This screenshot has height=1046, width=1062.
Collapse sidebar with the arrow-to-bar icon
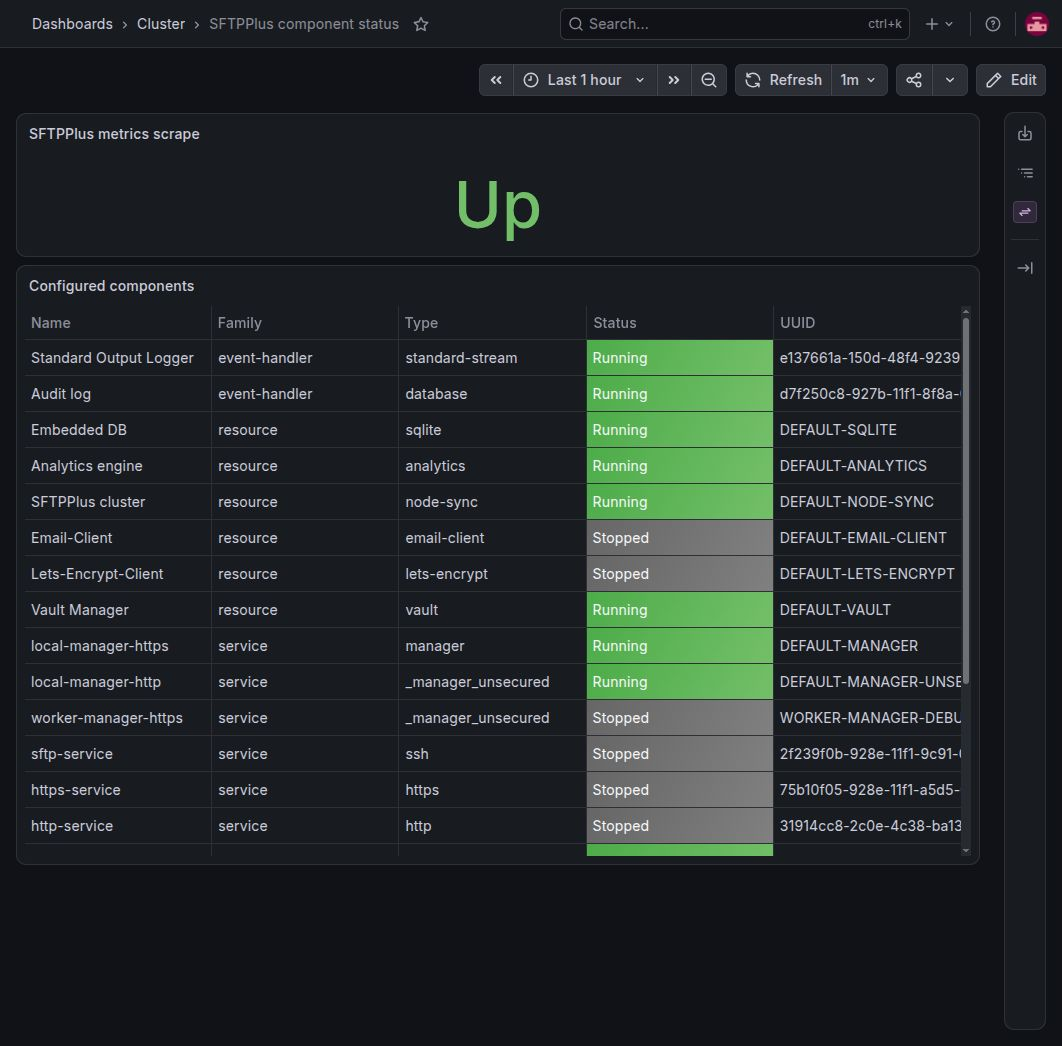click(x=1025, y=268)
